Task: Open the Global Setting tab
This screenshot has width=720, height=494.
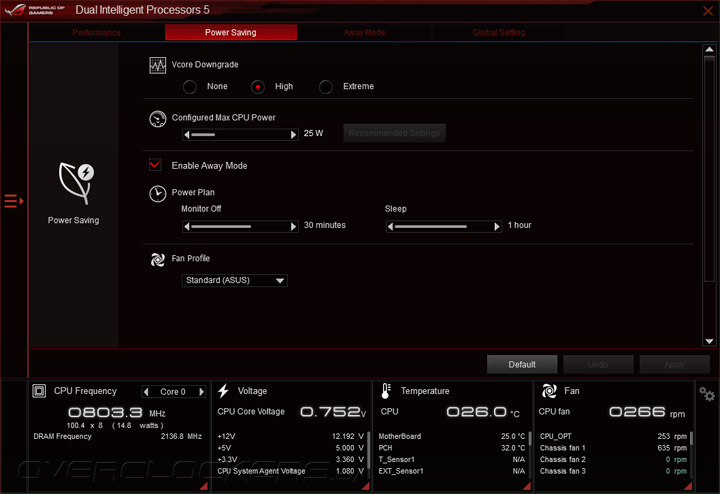Action: point(499,33)
